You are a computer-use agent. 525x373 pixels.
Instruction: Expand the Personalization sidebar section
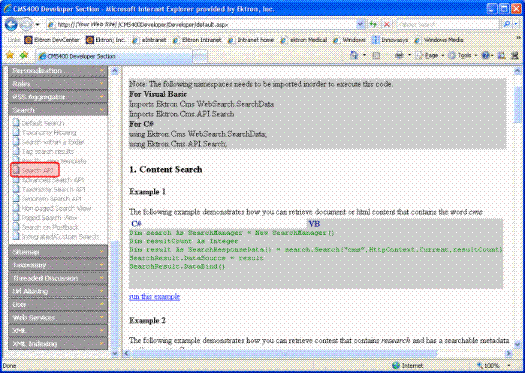point(58,71)
